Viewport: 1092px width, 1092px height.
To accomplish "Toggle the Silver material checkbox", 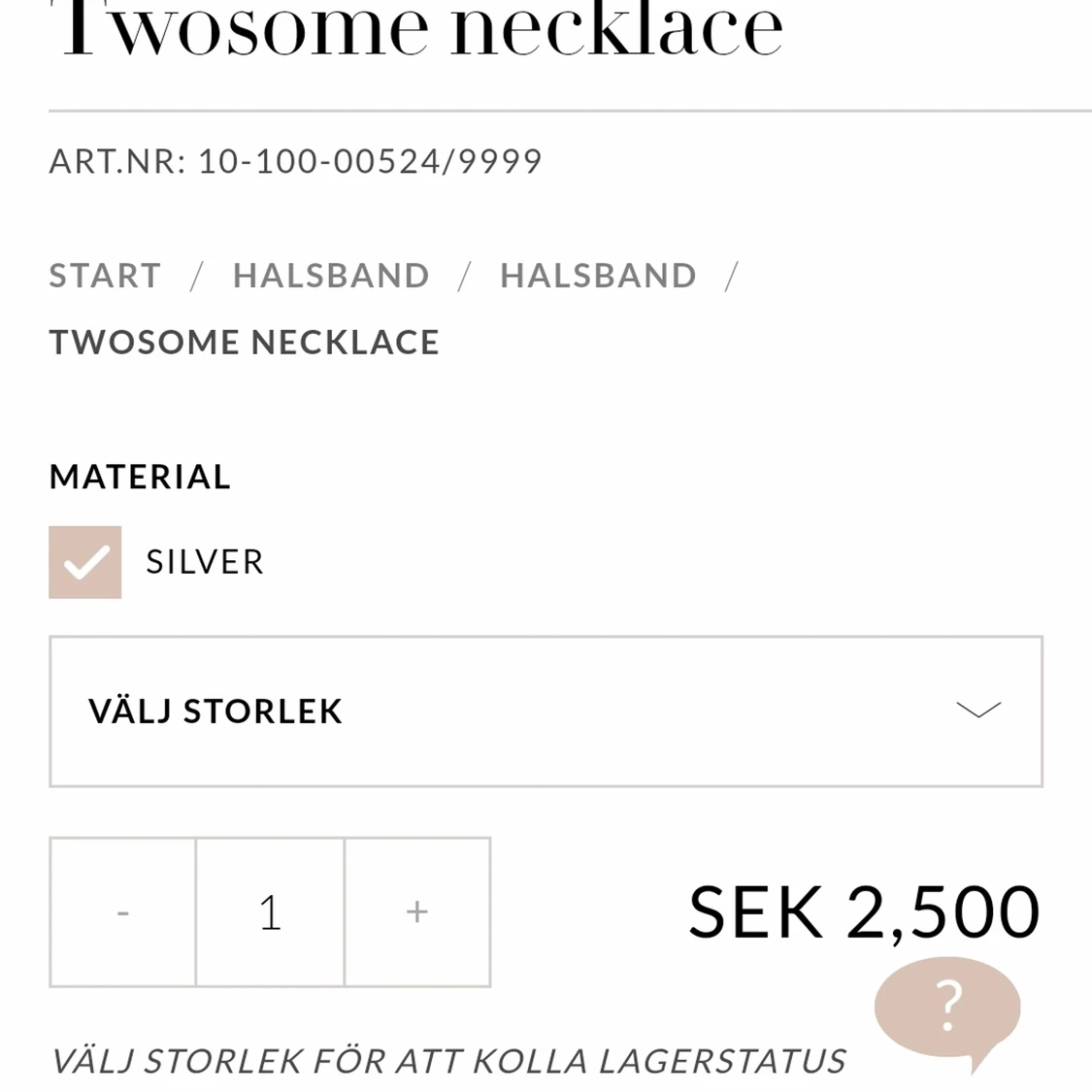I will click(85, 562).
